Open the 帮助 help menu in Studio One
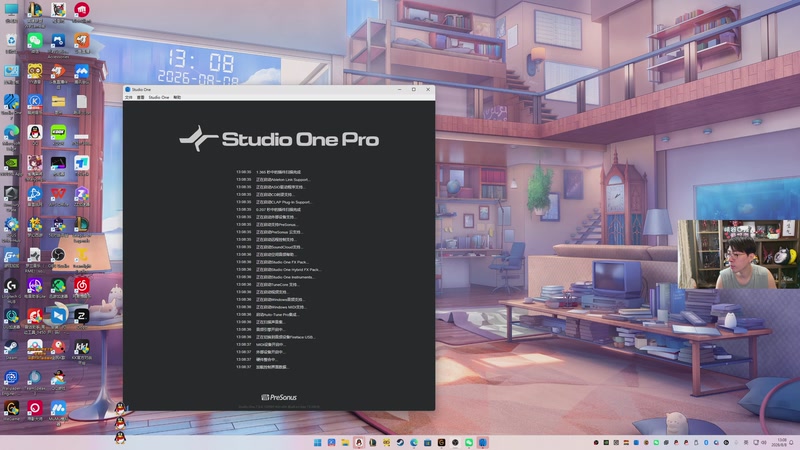Image resolution: width=800 pixels, height=450 pixels. pyautogui.click(x=177, y=97)
